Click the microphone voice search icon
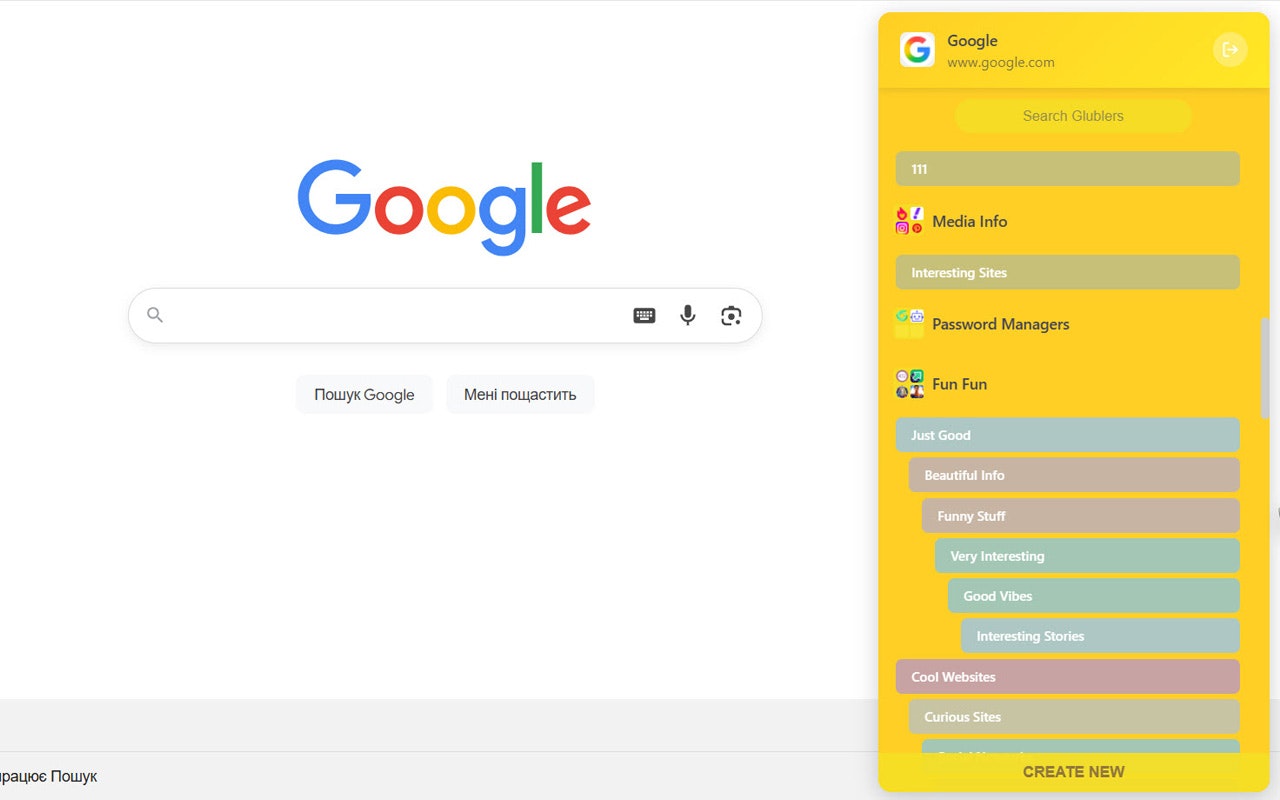Screen dimensions: 1280x800 click(687, 315)
